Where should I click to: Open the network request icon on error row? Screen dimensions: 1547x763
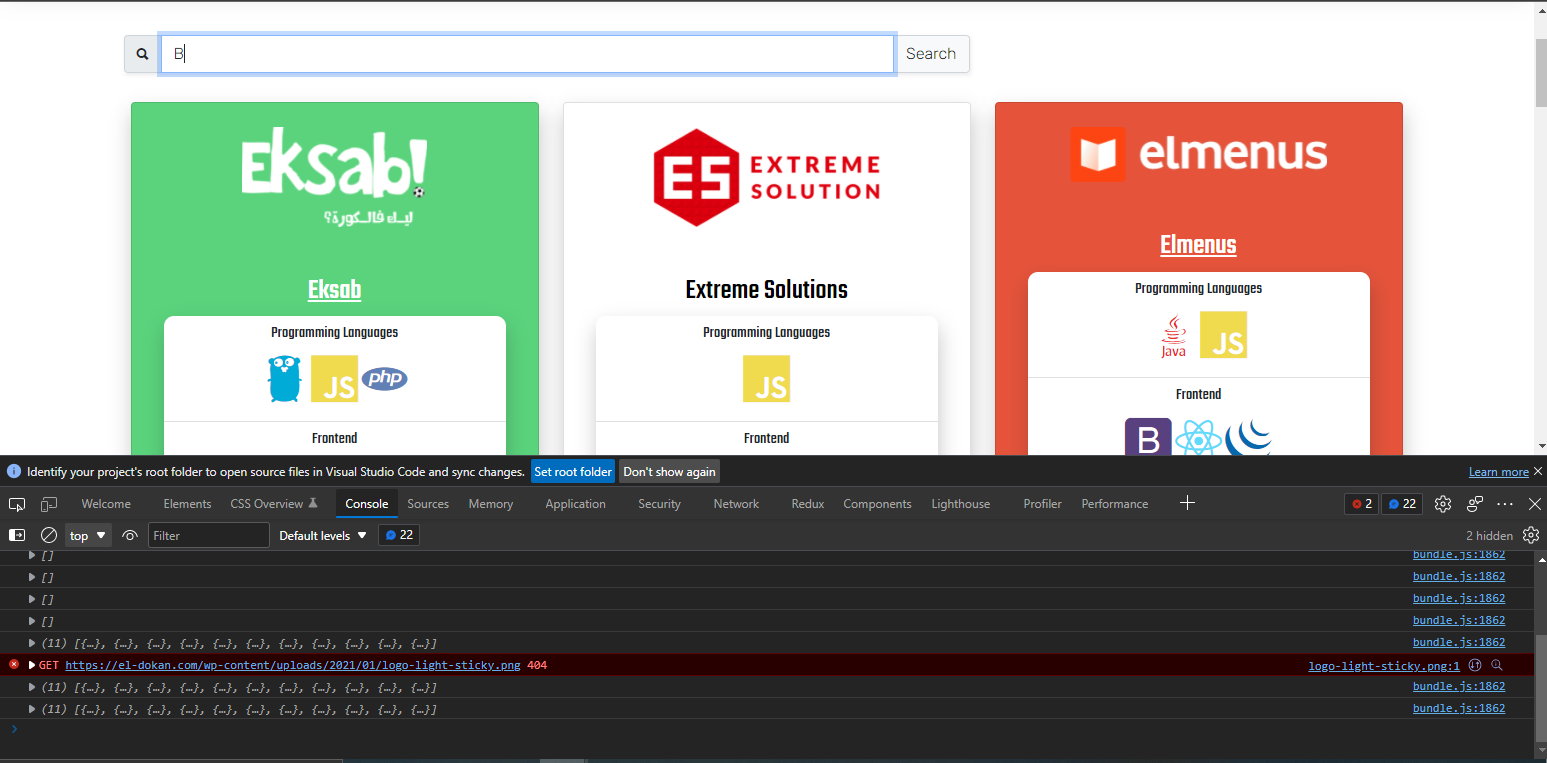(1475, 665)
